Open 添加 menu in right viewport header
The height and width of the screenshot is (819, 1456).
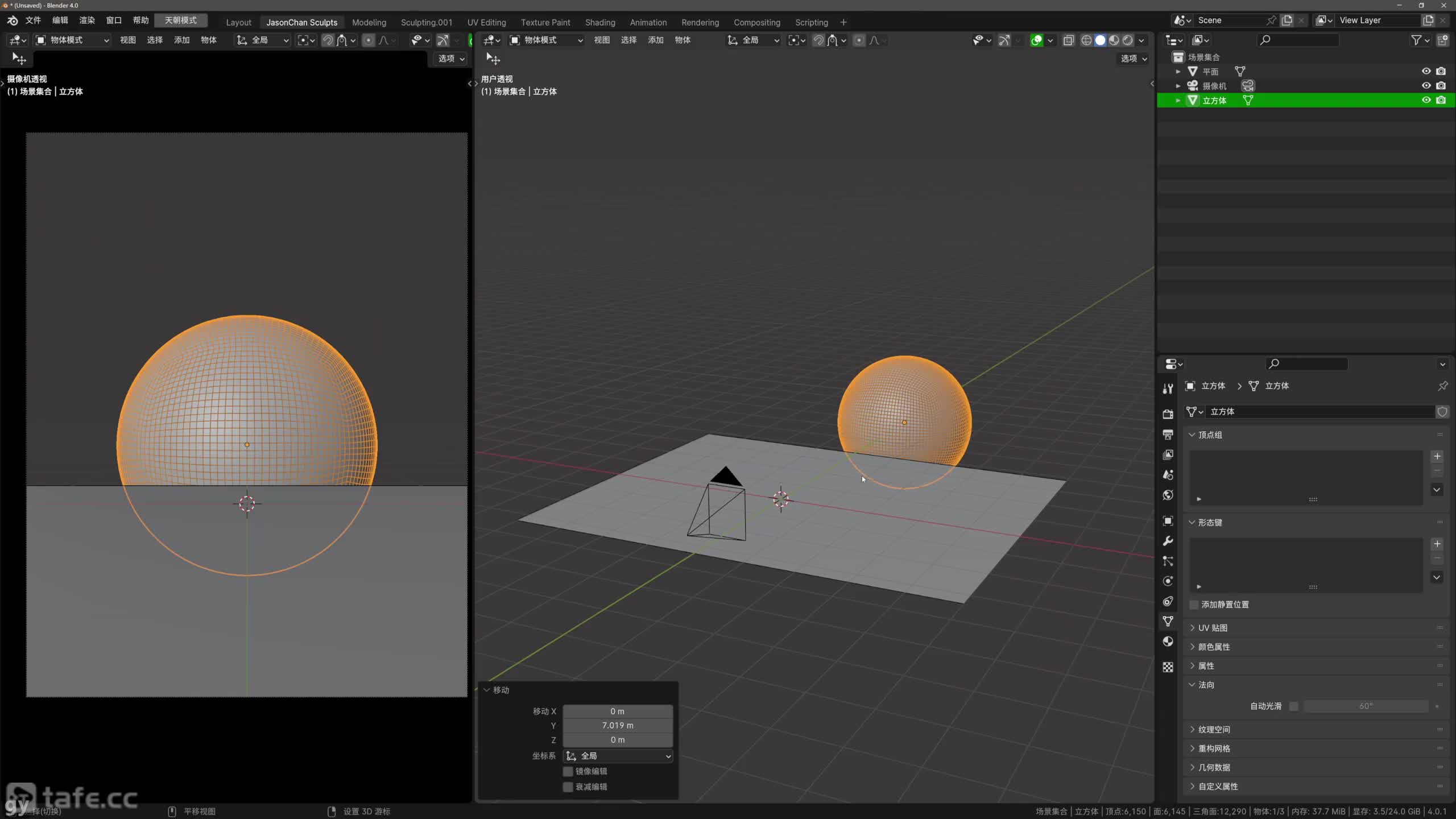coord(656,40)
